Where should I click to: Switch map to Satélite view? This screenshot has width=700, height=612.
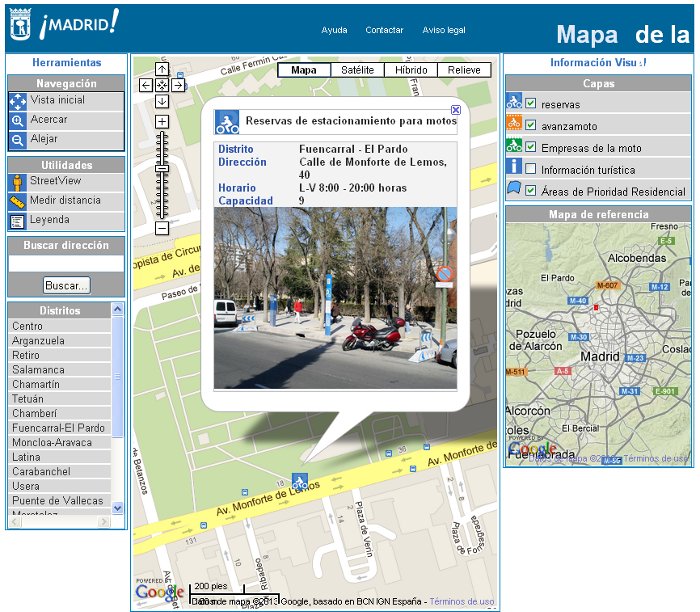(358, 70)
